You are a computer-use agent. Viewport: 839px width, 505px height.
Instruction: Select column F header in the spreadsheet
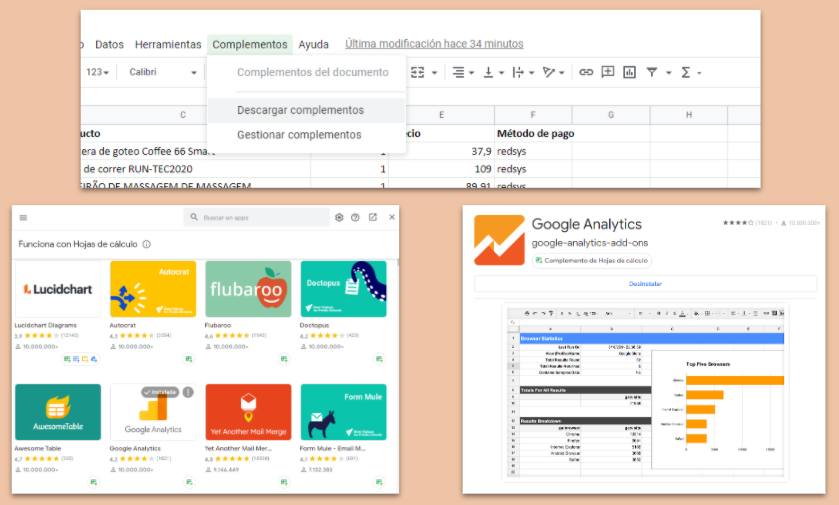click(533, 114)
